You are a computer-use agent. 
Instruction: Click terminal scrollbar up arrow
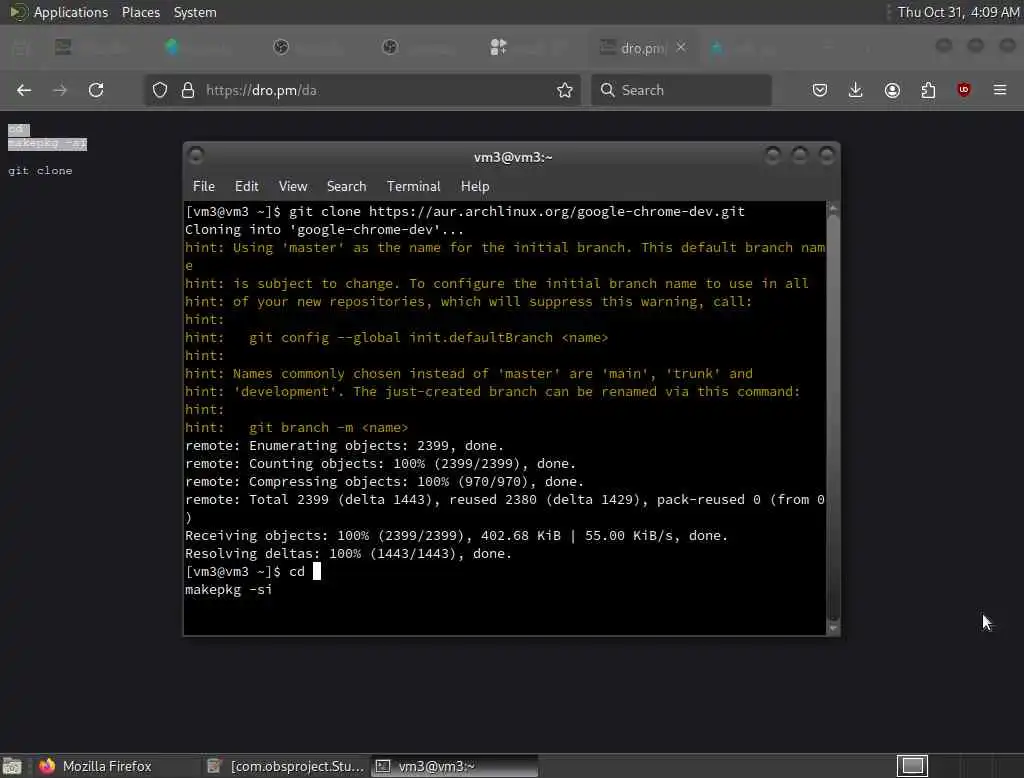pos(833,208)
